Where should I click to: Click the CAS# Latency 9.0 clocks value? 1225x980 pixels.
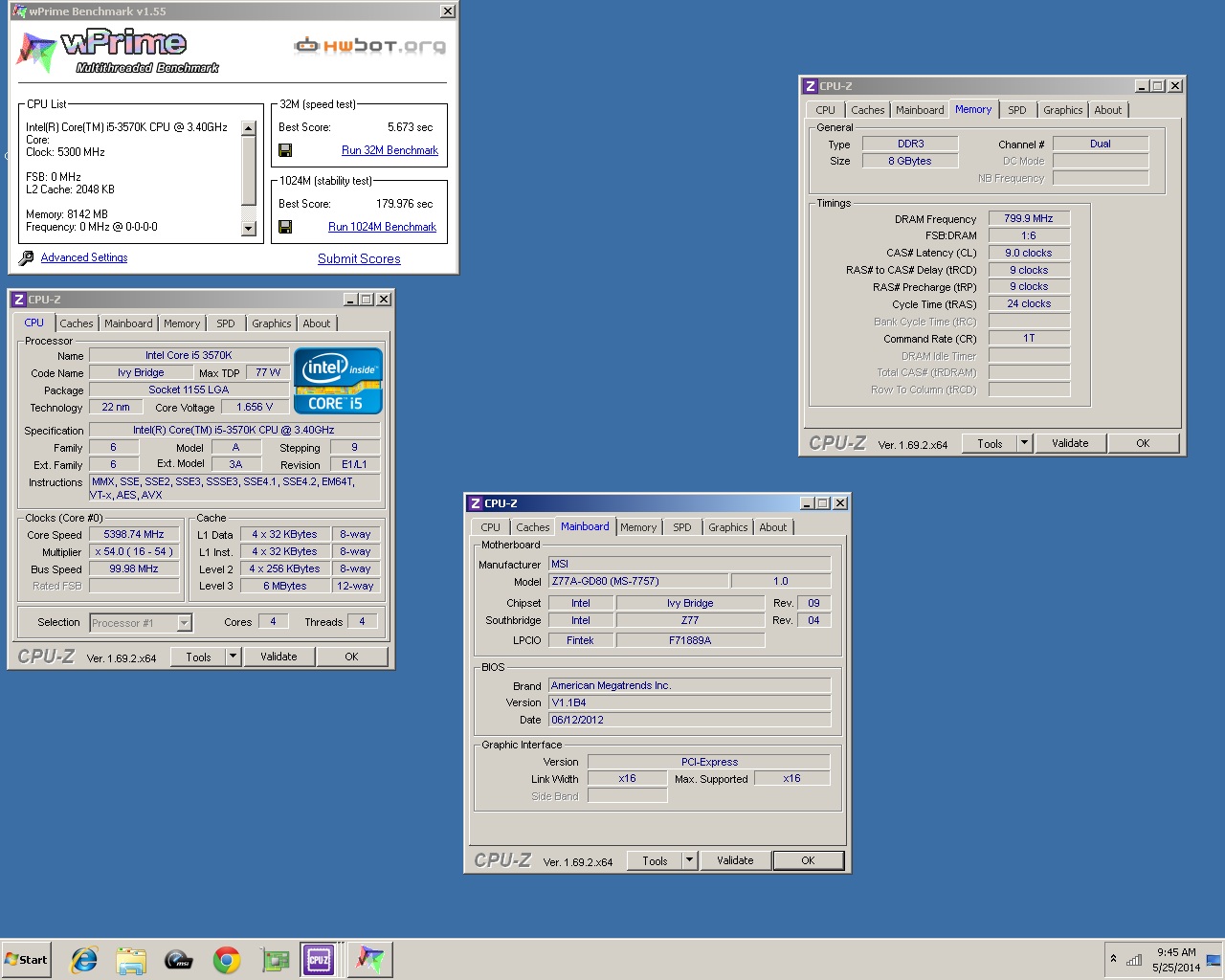click(1029, 253)
